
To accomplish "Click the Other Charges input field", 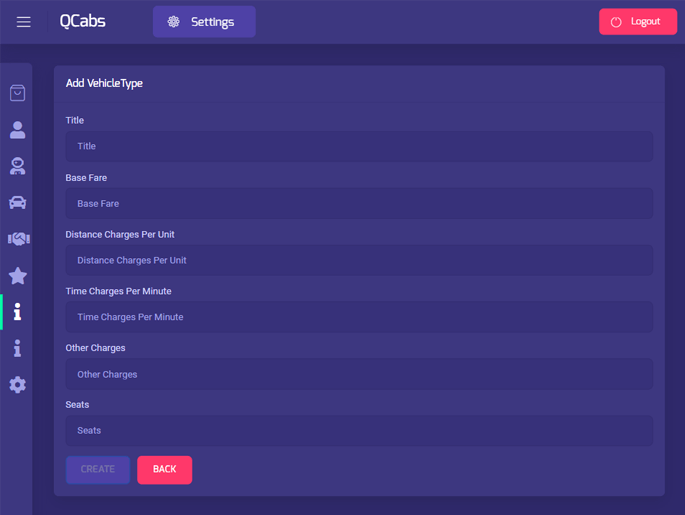I will pyautogui.click(x=359, y=374).
